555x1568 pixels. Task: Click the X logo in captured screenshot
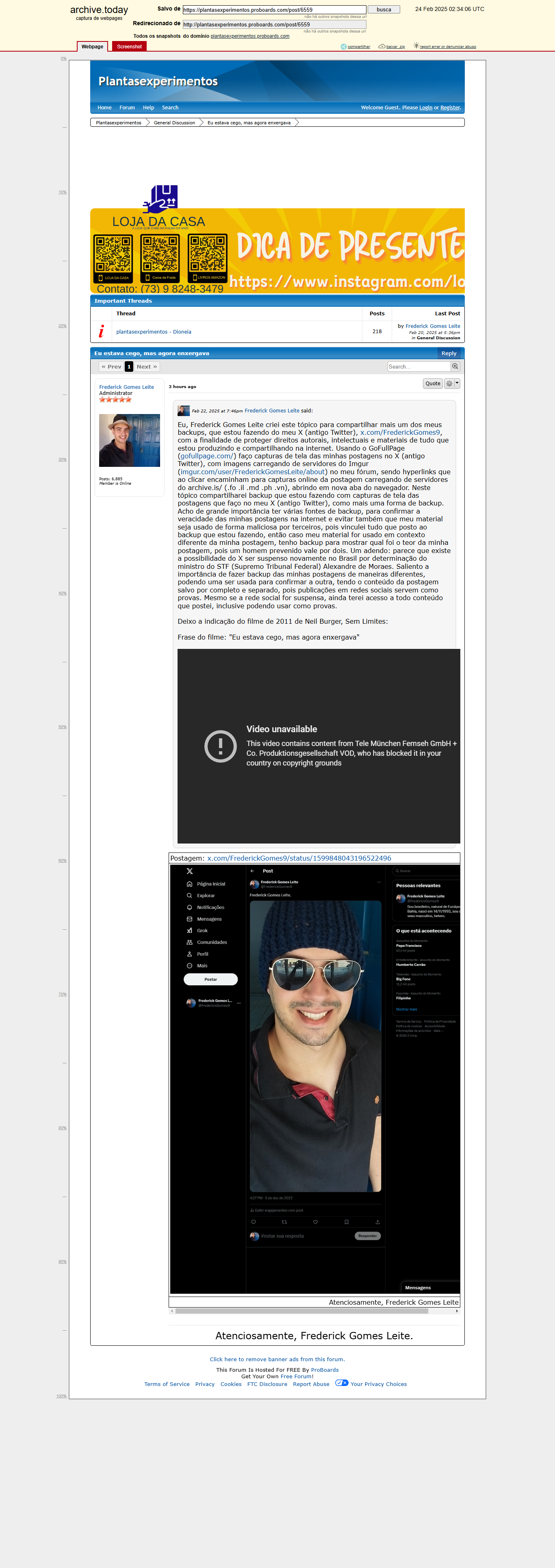click(189, 872)
